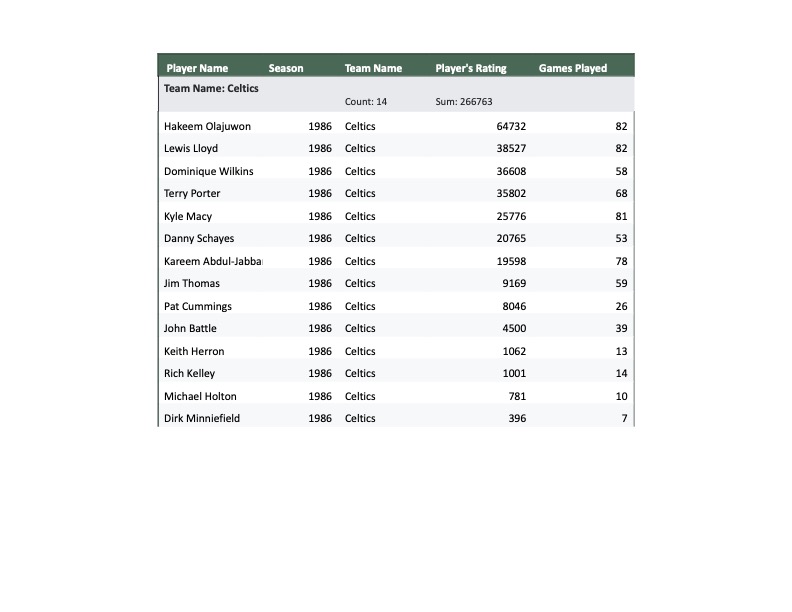Click the Sum: 266763 summary cell
The height and width of the screenshot is (612, 792).
464,102
